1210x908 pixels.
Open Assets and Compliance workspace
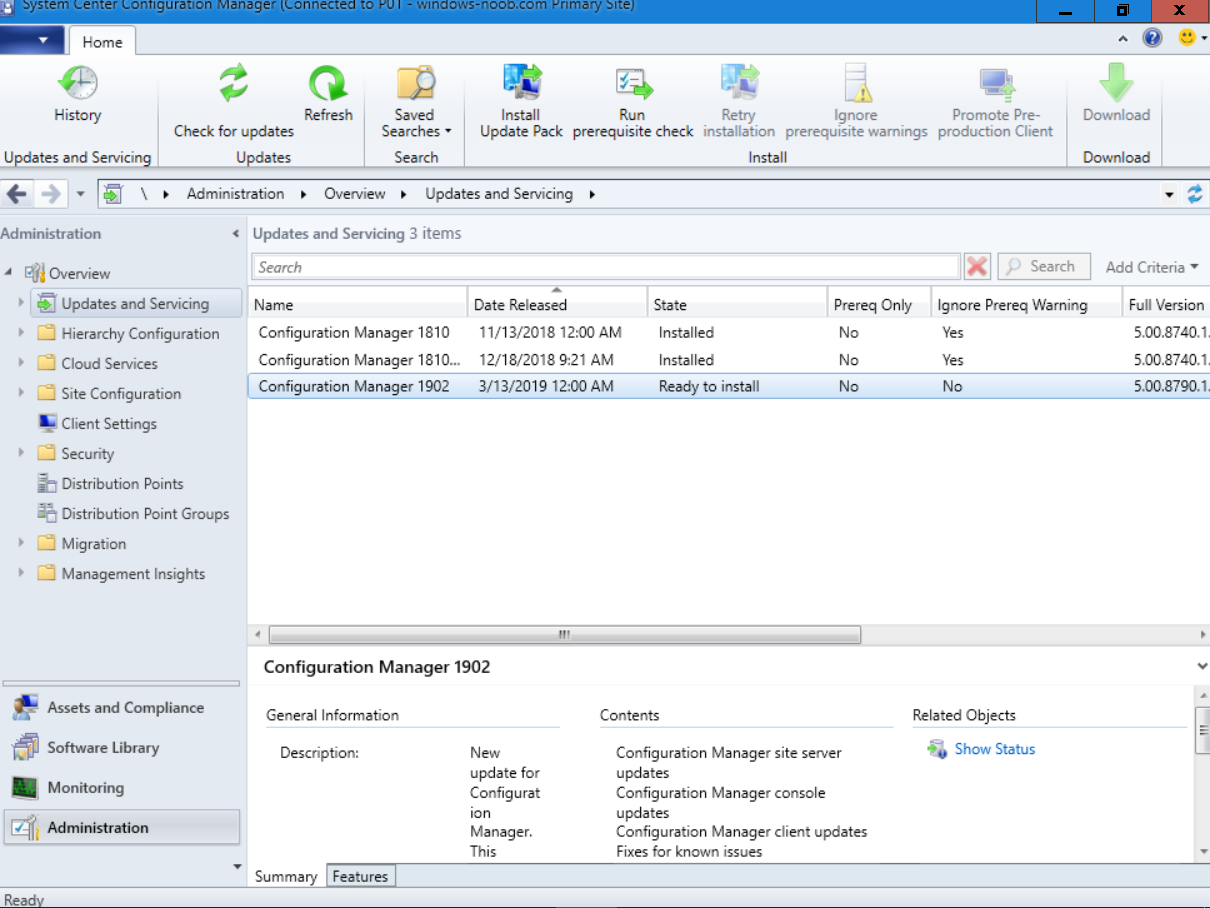121,707
